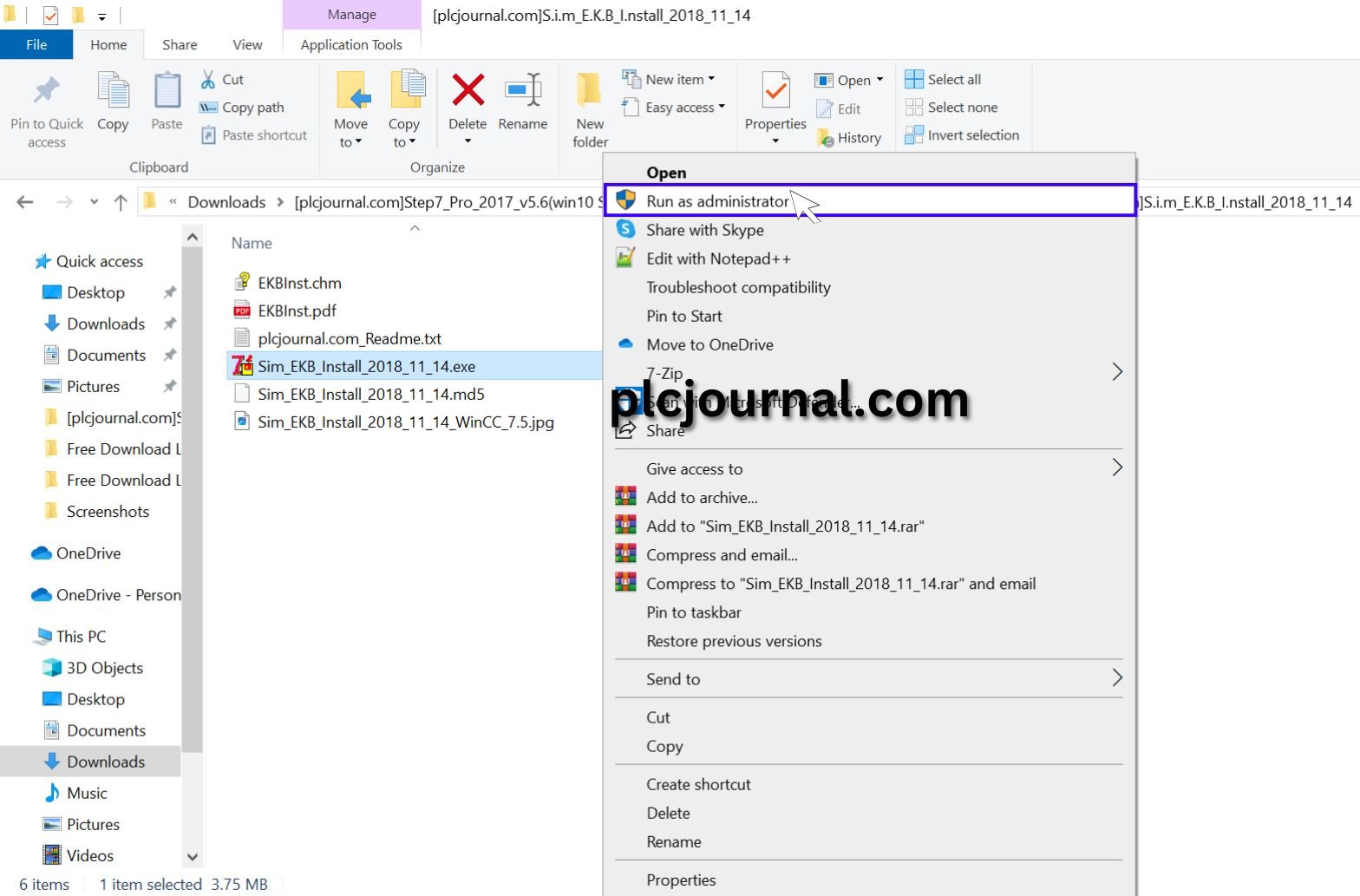
Task: Choose Pin to taskbar
Action: (x=869, y=612)
